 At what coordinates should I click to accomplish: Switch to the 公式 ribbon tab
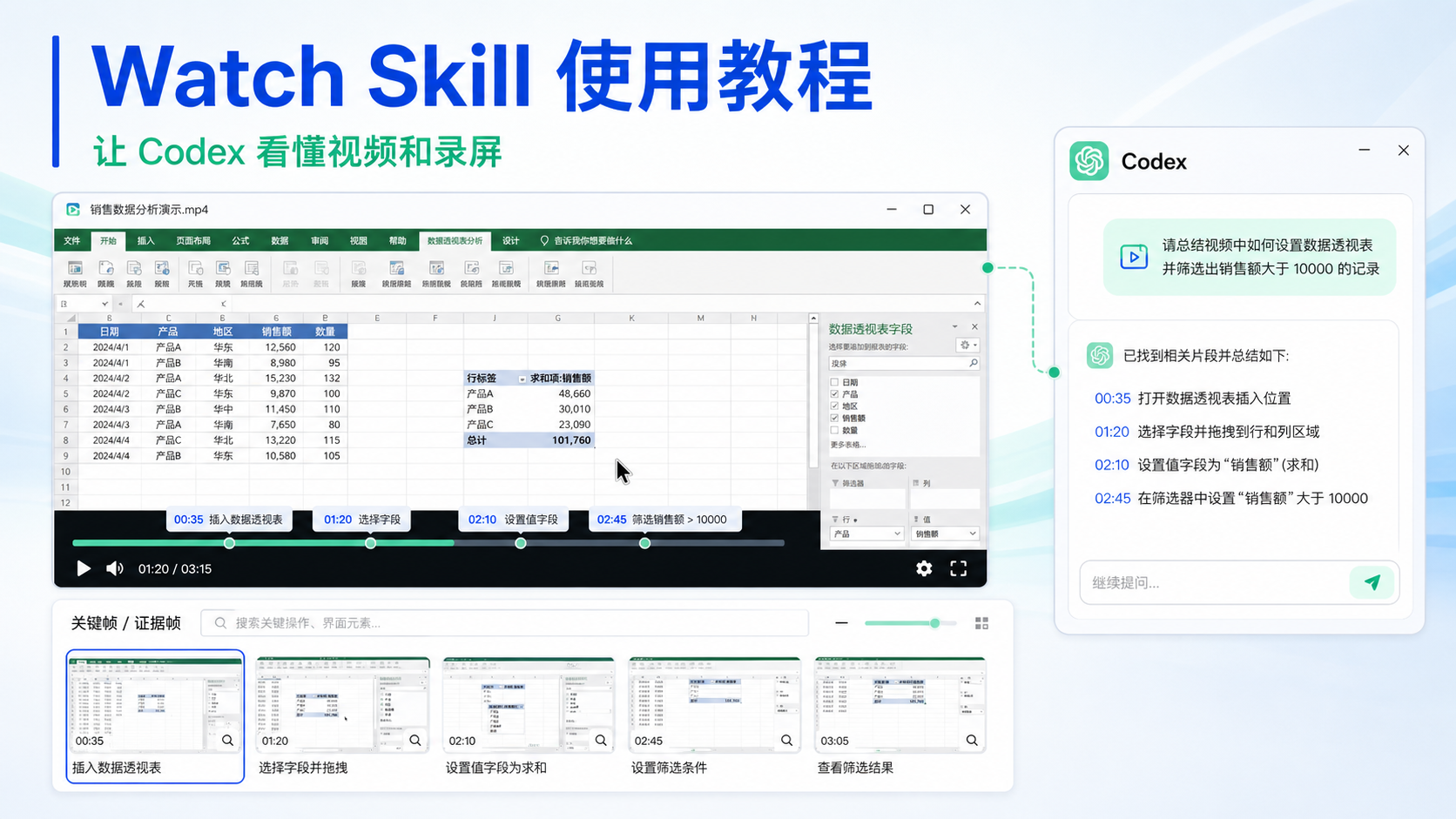point(240,241)
